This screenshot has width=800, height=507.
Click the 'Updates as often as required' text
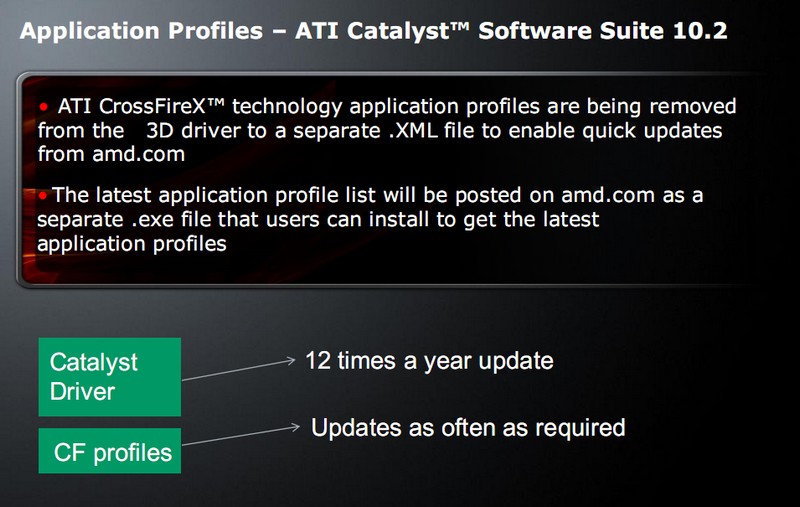468,428
